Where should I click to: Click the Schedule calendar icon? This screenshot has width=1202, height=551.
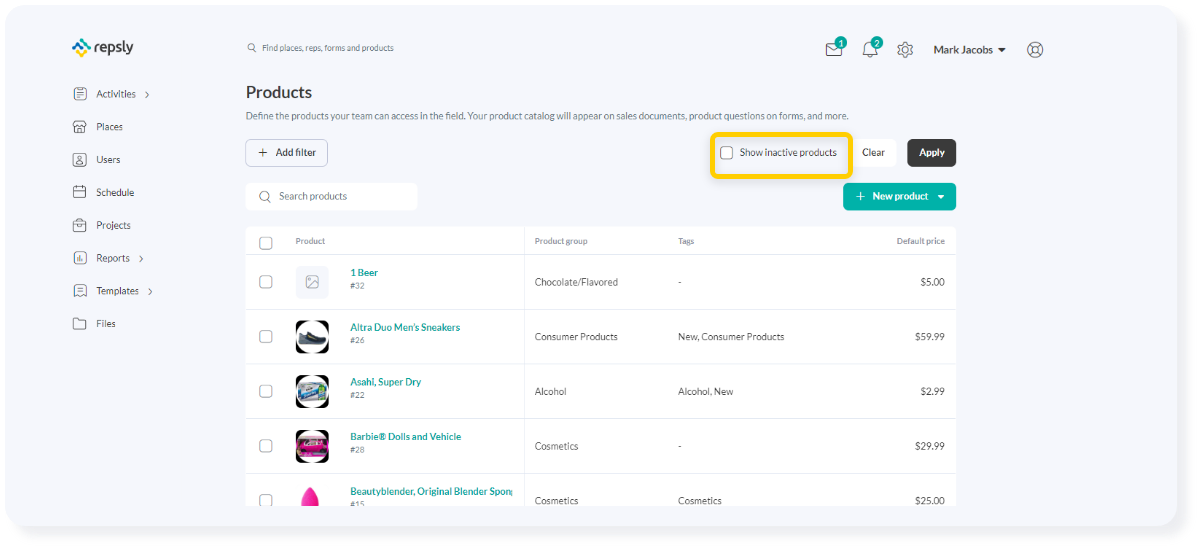point(80,192)
